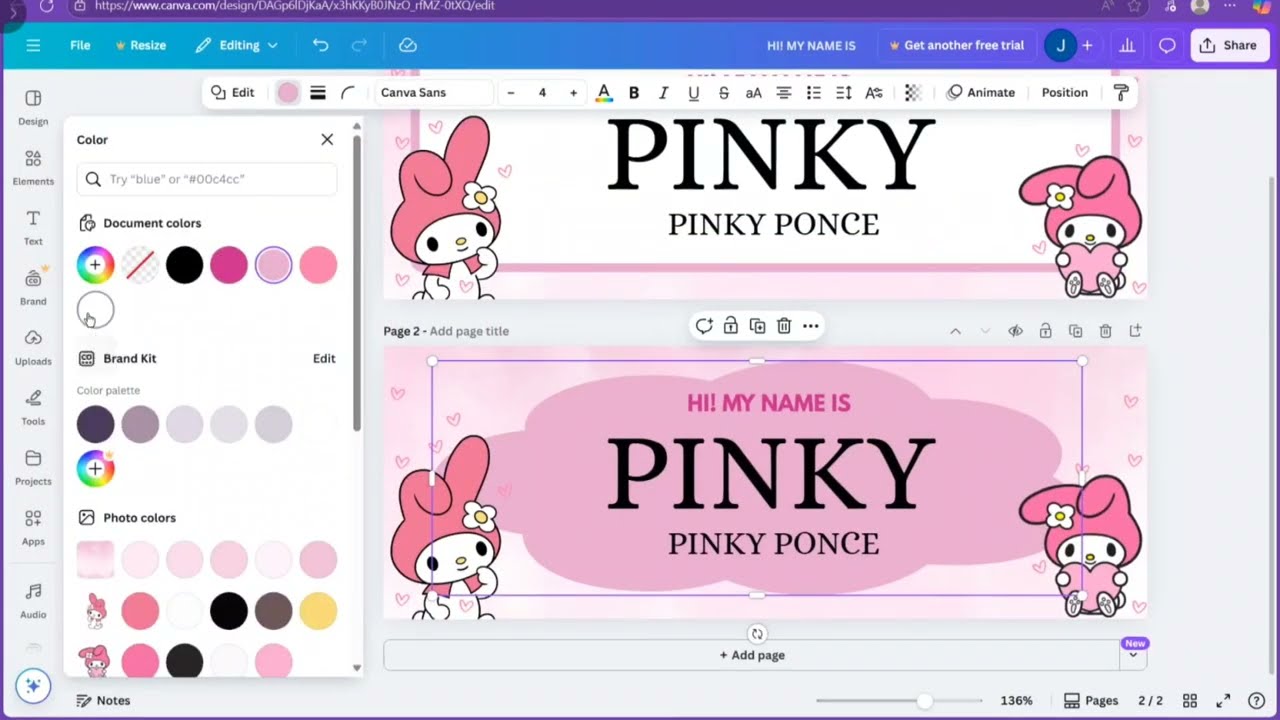Open the transparency checkerboard control
This screenshot has height=720, width=1280.
coord(913,92)
